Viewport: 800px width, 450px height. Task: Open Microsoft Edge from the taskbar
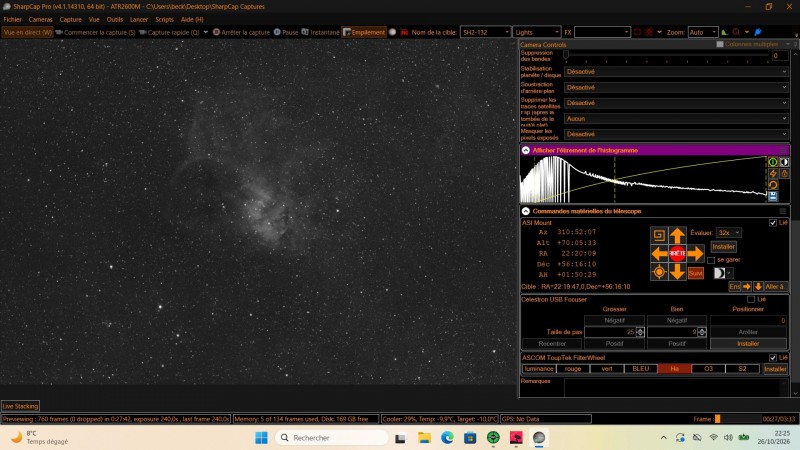447,438
